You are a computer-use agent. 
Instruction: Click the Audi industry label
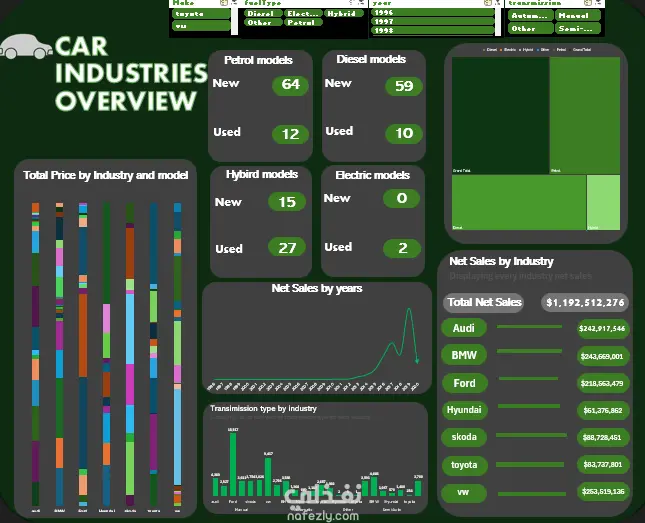tap(464, 328)
